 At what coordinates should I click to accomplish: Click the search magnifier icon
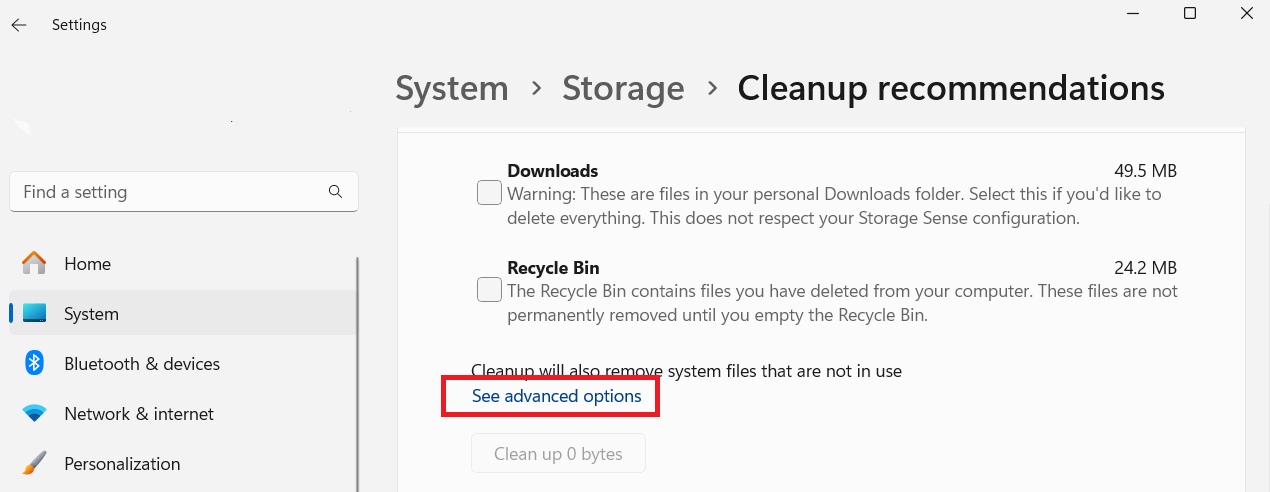pyautogui.click(x=335, y=192)
